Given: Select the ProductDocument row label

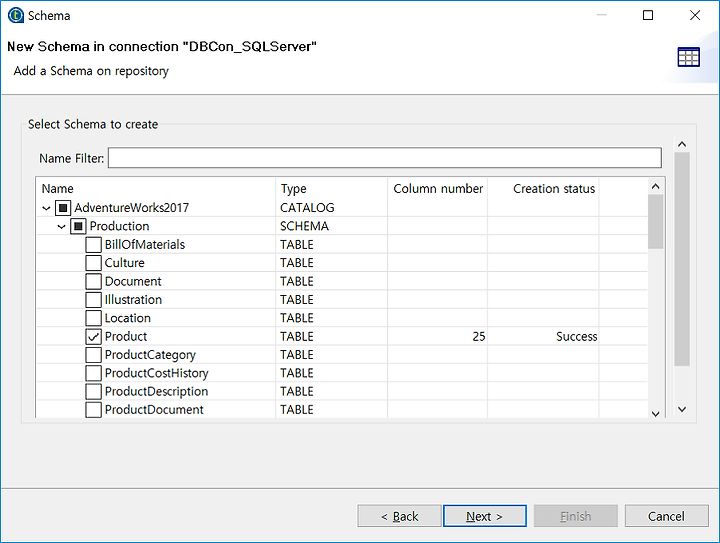Looking at the screenshot, I should [154, 410].
